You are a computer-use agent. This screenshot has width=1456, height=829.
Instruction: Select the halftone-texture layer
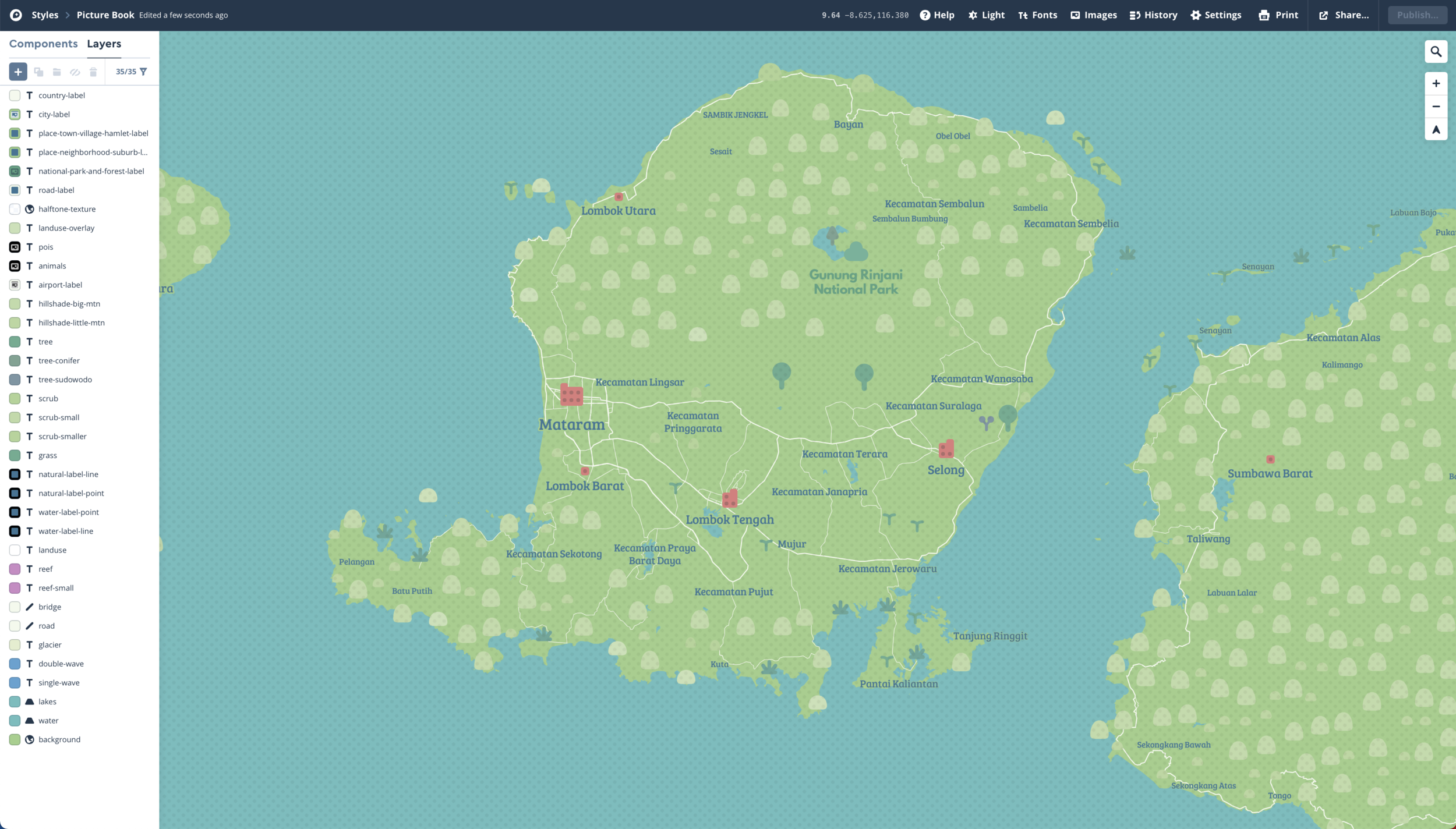coord(67,209)
